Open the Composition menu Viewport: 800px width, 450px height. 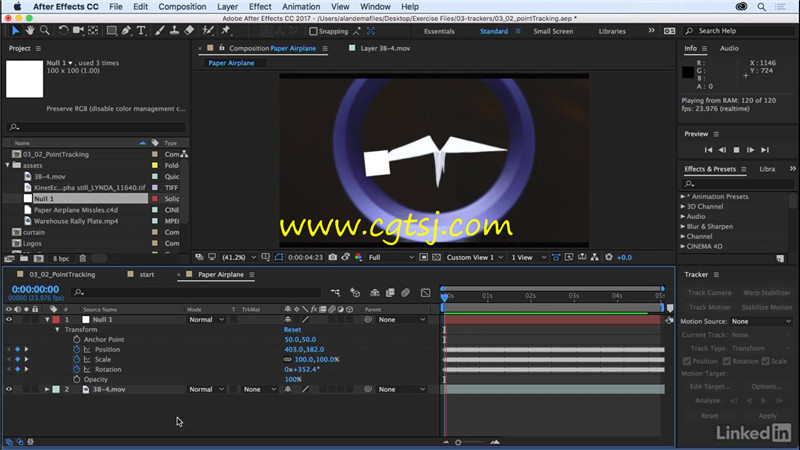182,7
